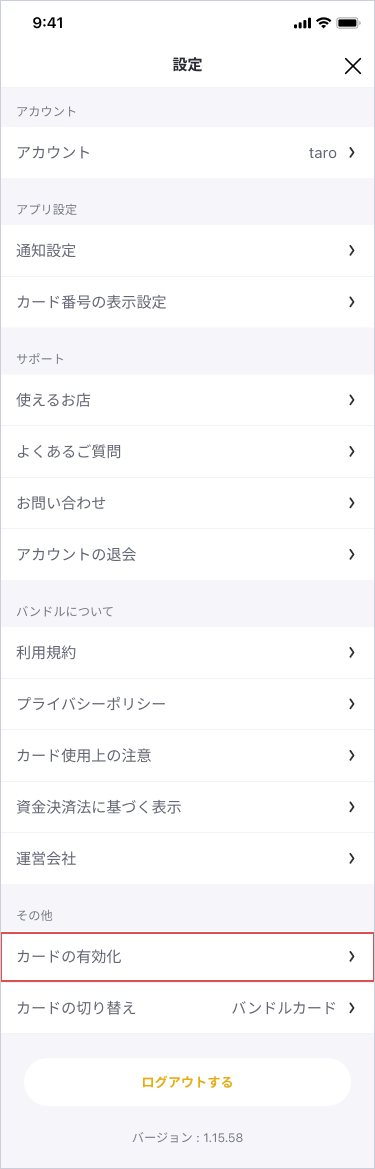Select お問い合わせ
375x1169 pixels.
[x=187, y=503]
